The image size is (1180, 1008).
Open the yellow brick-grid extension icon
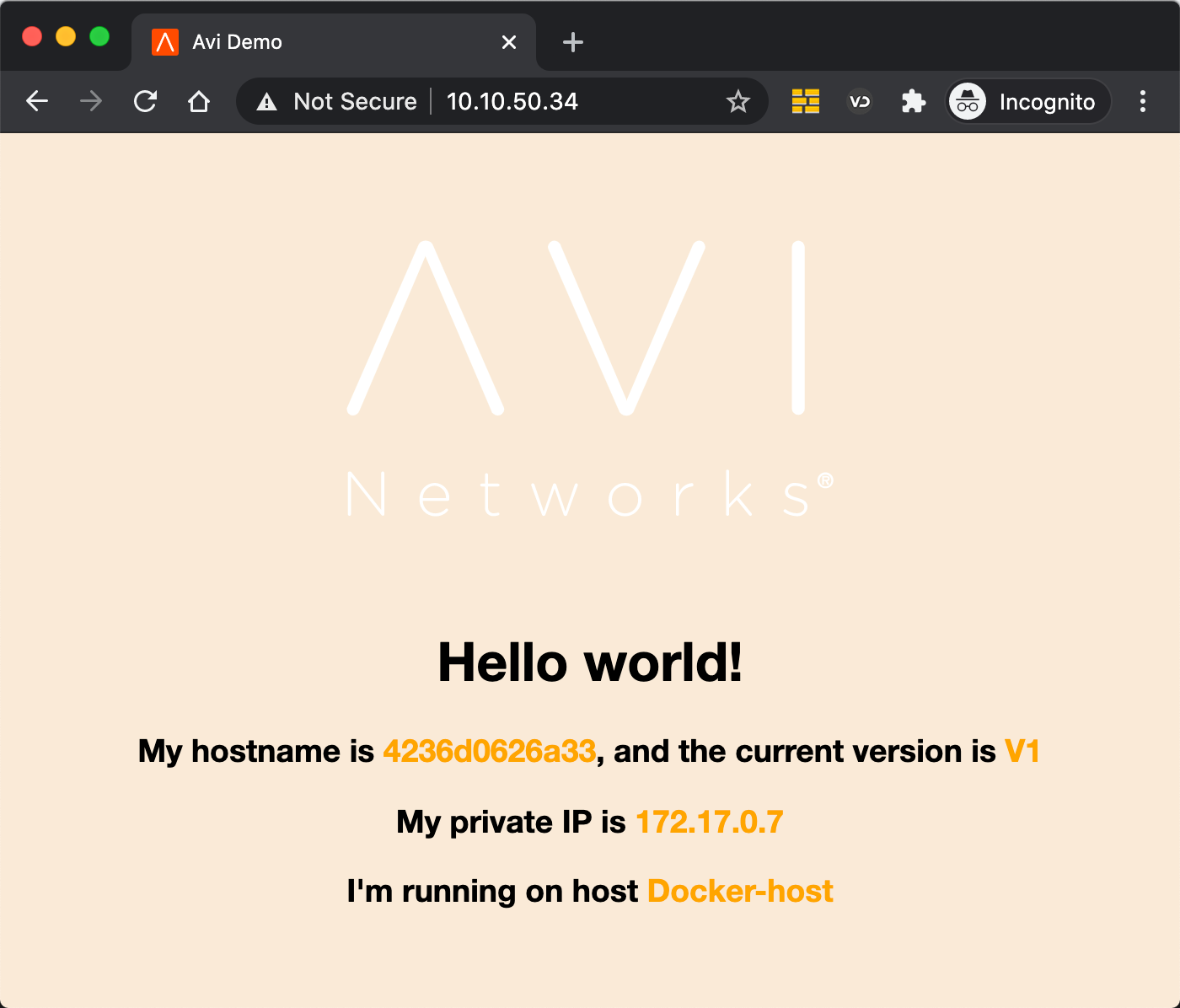[x=806, y=102]
